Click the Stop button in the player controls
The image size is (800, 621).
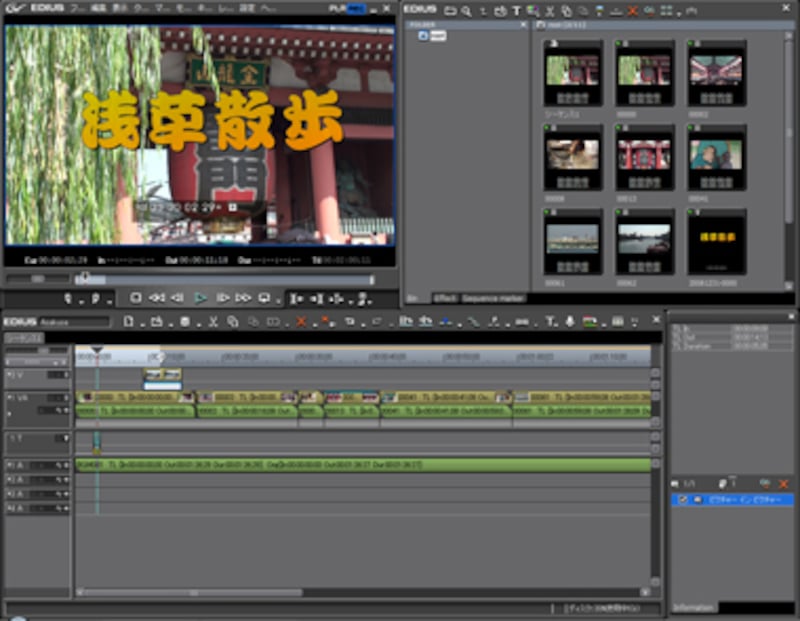point(136,298)
